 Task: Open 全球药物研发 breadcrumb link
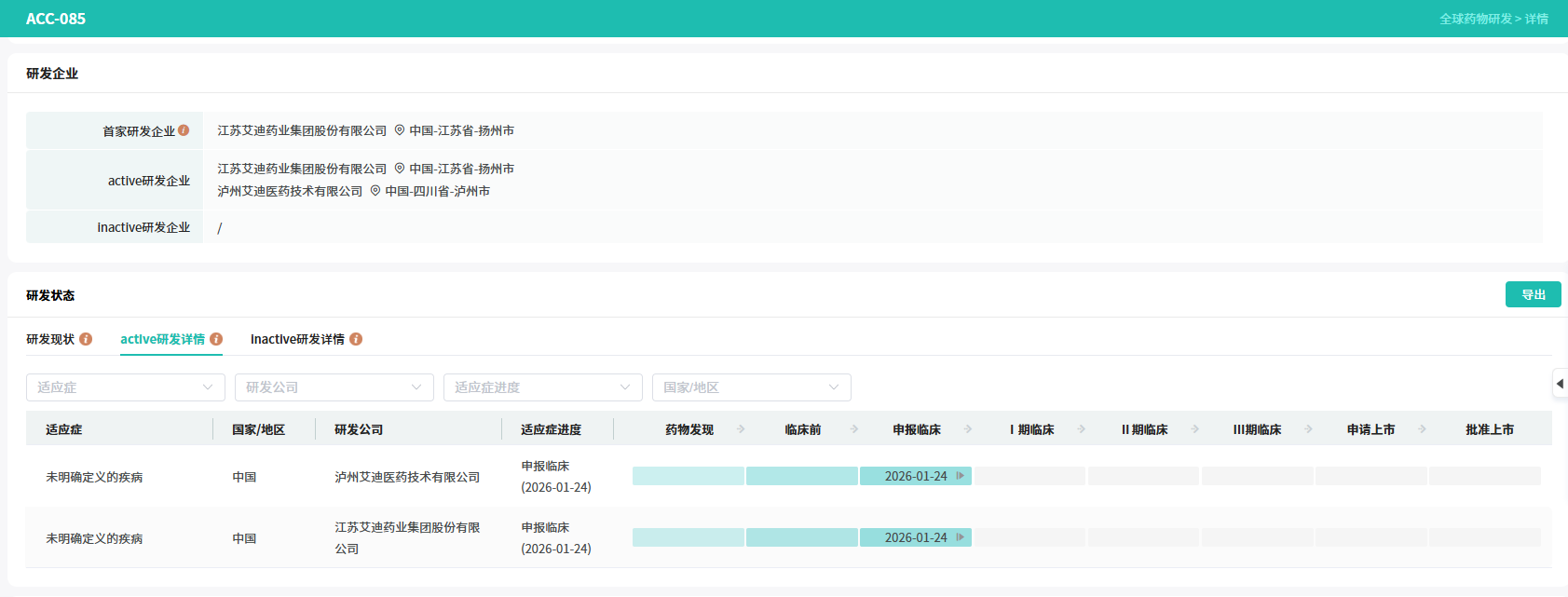1475,19
